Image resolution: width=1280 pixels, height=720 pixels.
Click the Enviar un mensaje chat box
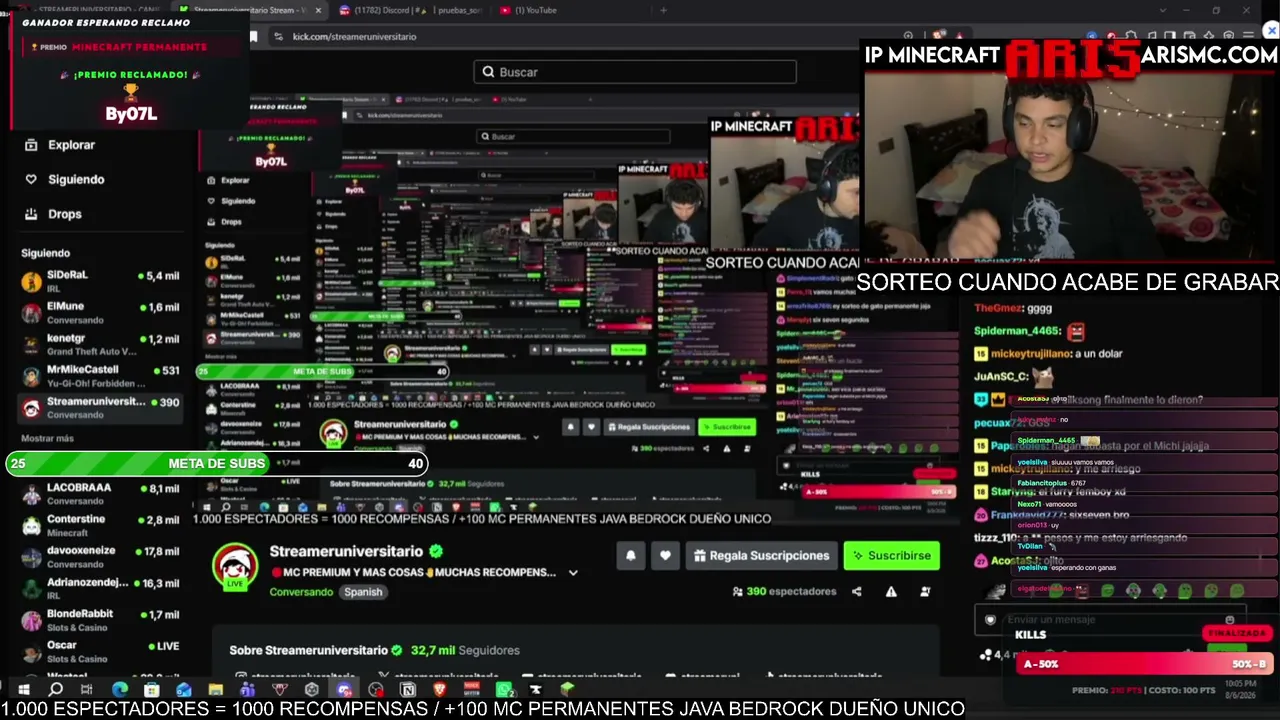pyautogui.click(x=1110, y=620)
